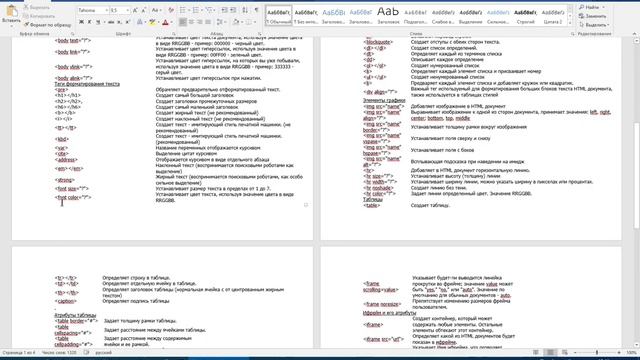640x360 pixels.
Task: Open the Font dialog launcher
Action: [x=174, y=34]
